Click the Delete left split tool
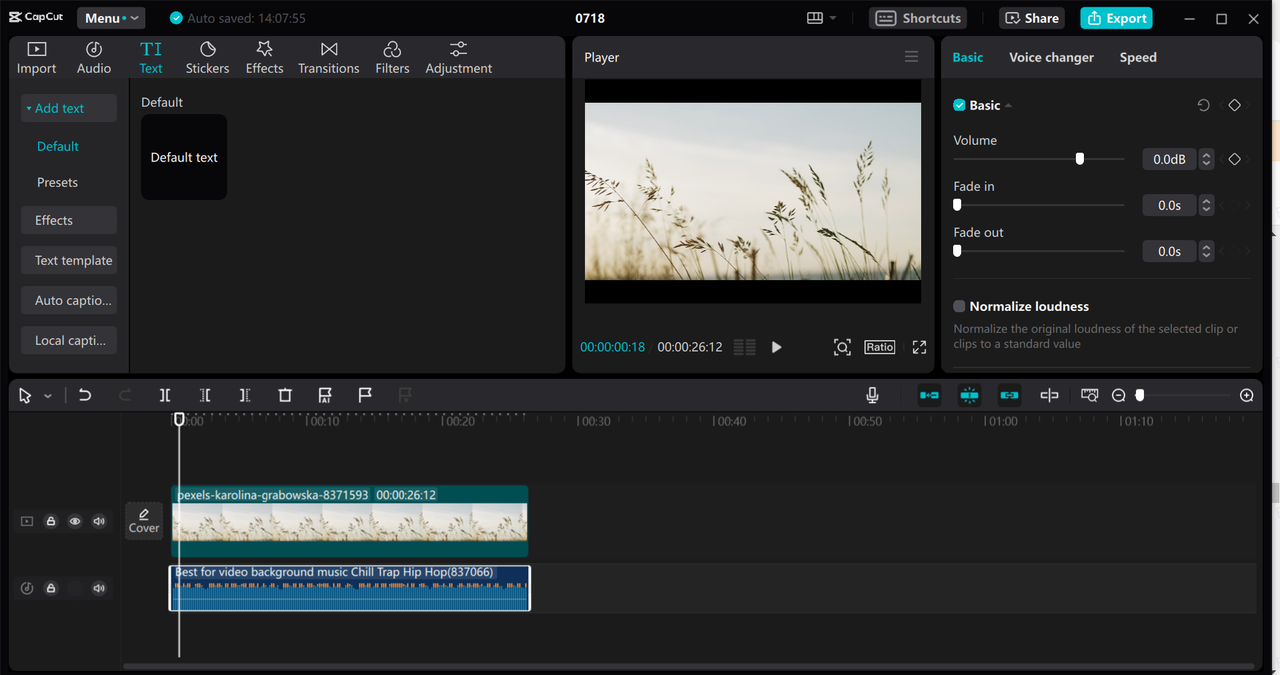1280x675 pixels. point(205,396)
